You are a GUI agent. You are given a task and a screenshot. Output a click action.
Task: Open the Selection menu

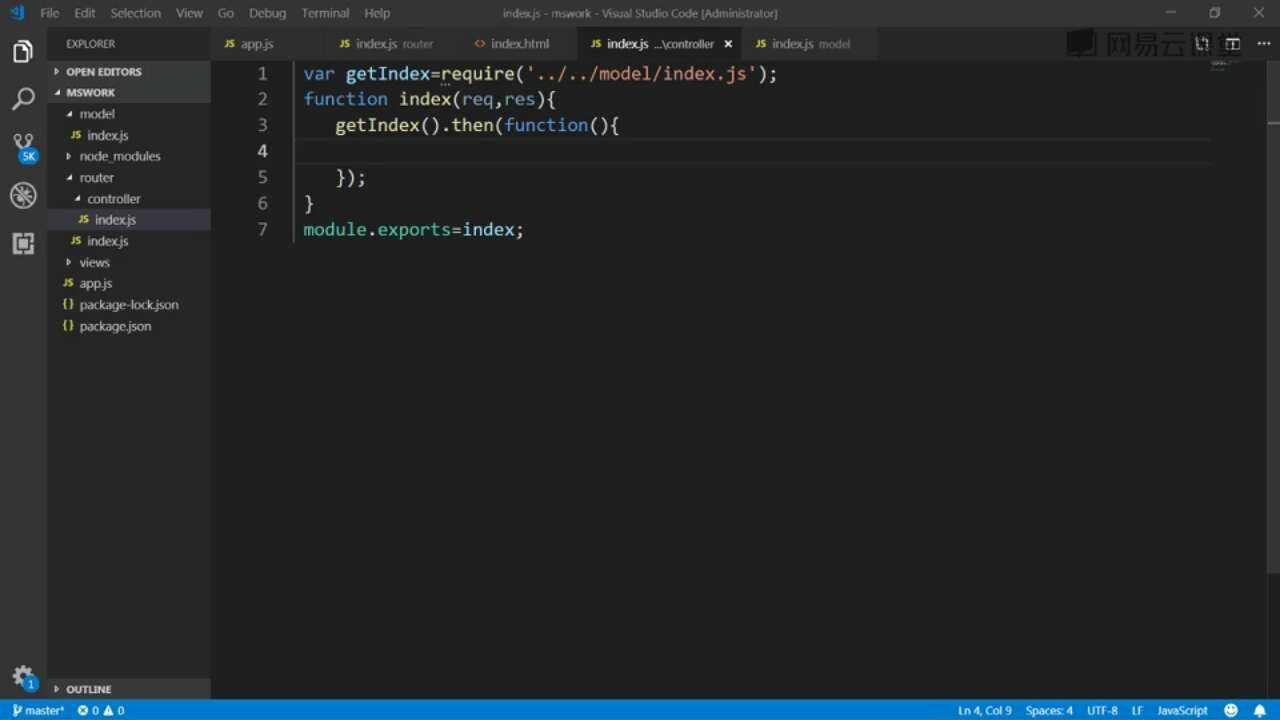135,13
